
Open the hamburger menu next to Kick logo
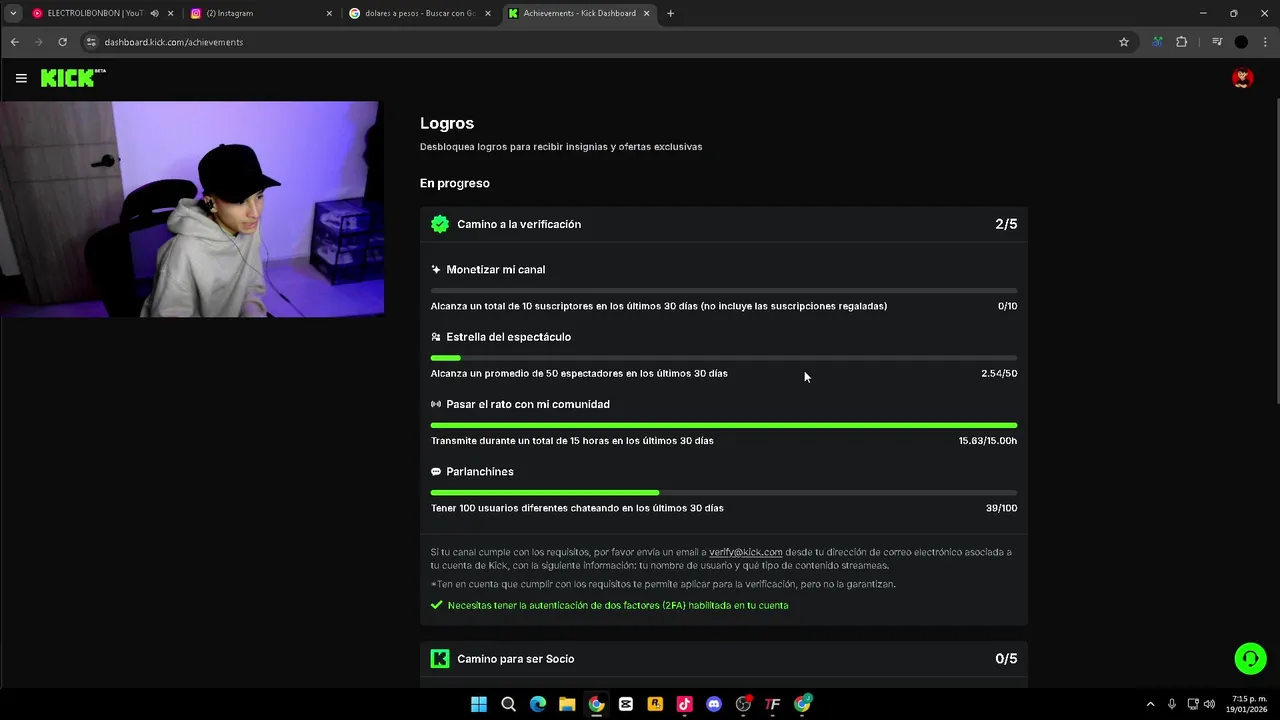click(x=21, y=78)
